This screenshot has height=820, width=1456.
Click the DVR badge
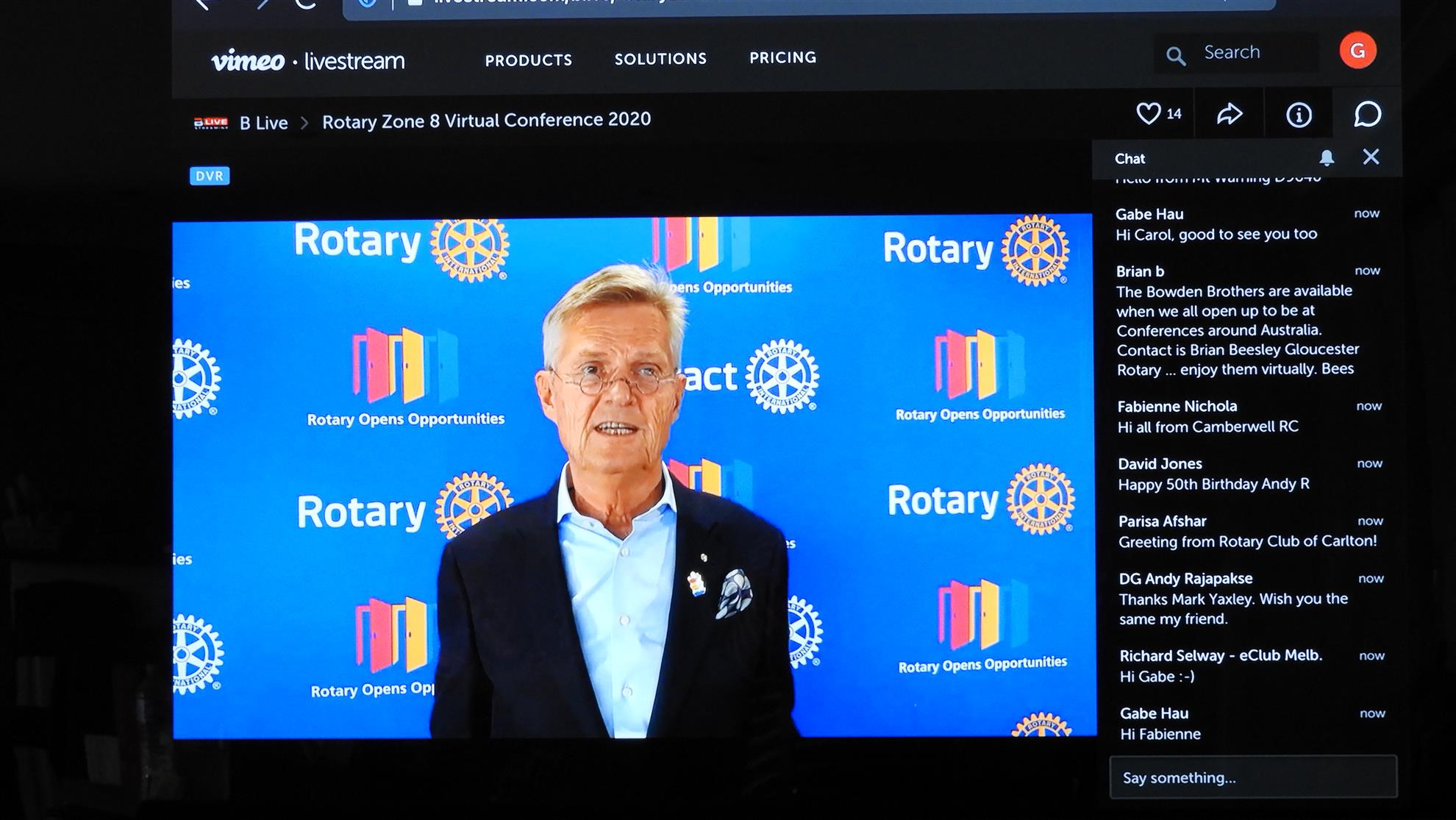210,176
